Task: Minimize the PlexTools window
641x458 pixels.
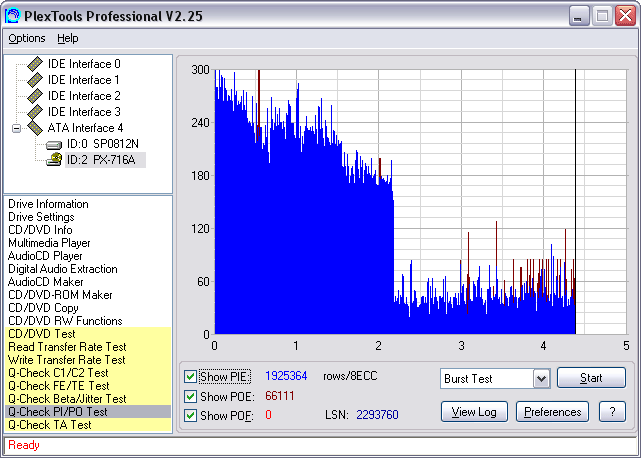Action: (579, 16)
